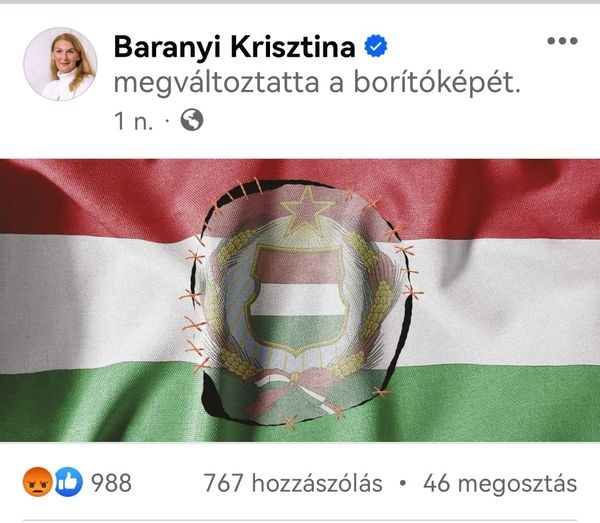Click the '1 n.' post timestamp
This screenshot has width=600, height=523.
(134, 121)
